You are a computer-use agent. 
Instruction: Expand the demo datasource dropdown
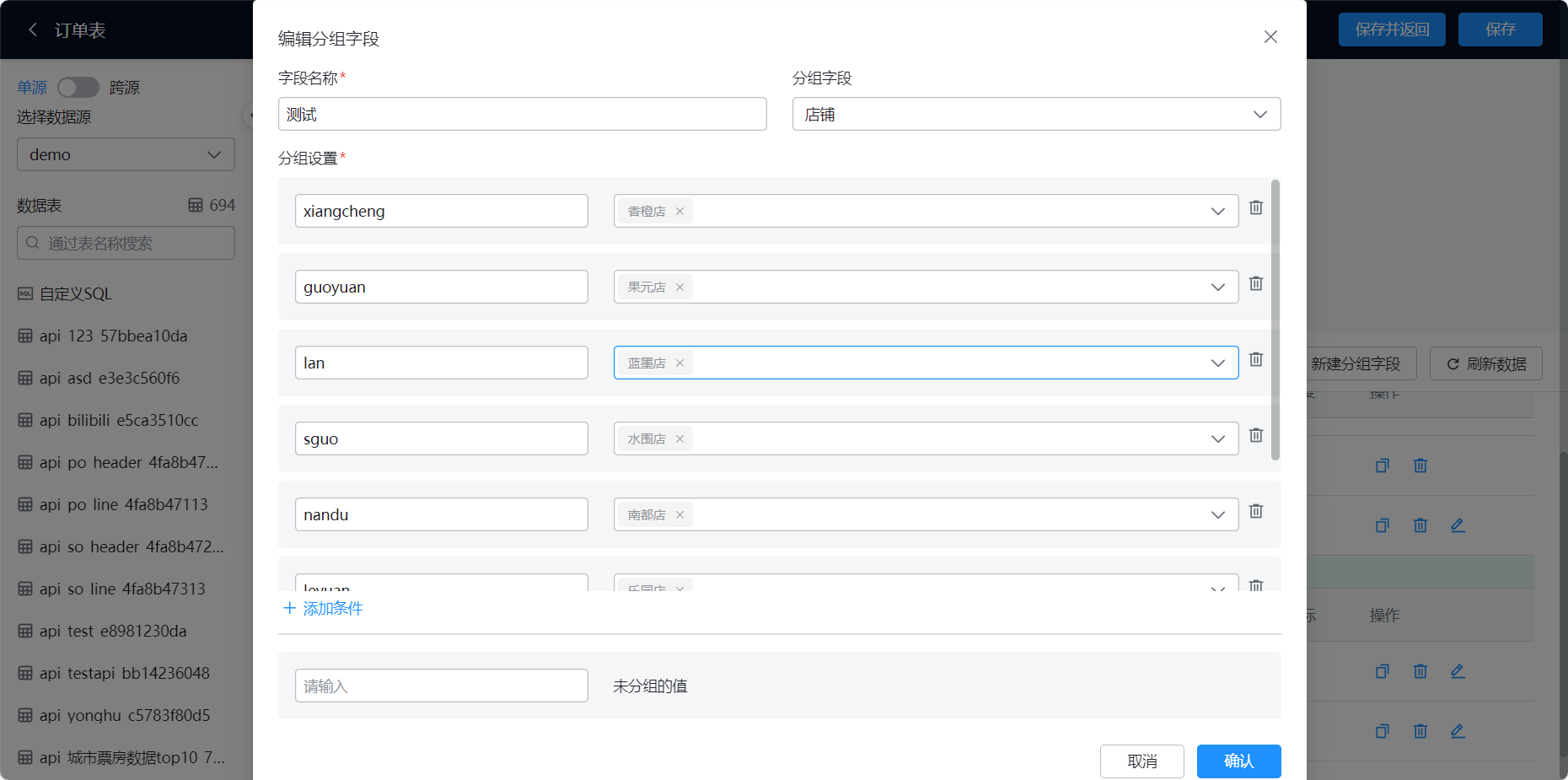click(x=126, y=154)
